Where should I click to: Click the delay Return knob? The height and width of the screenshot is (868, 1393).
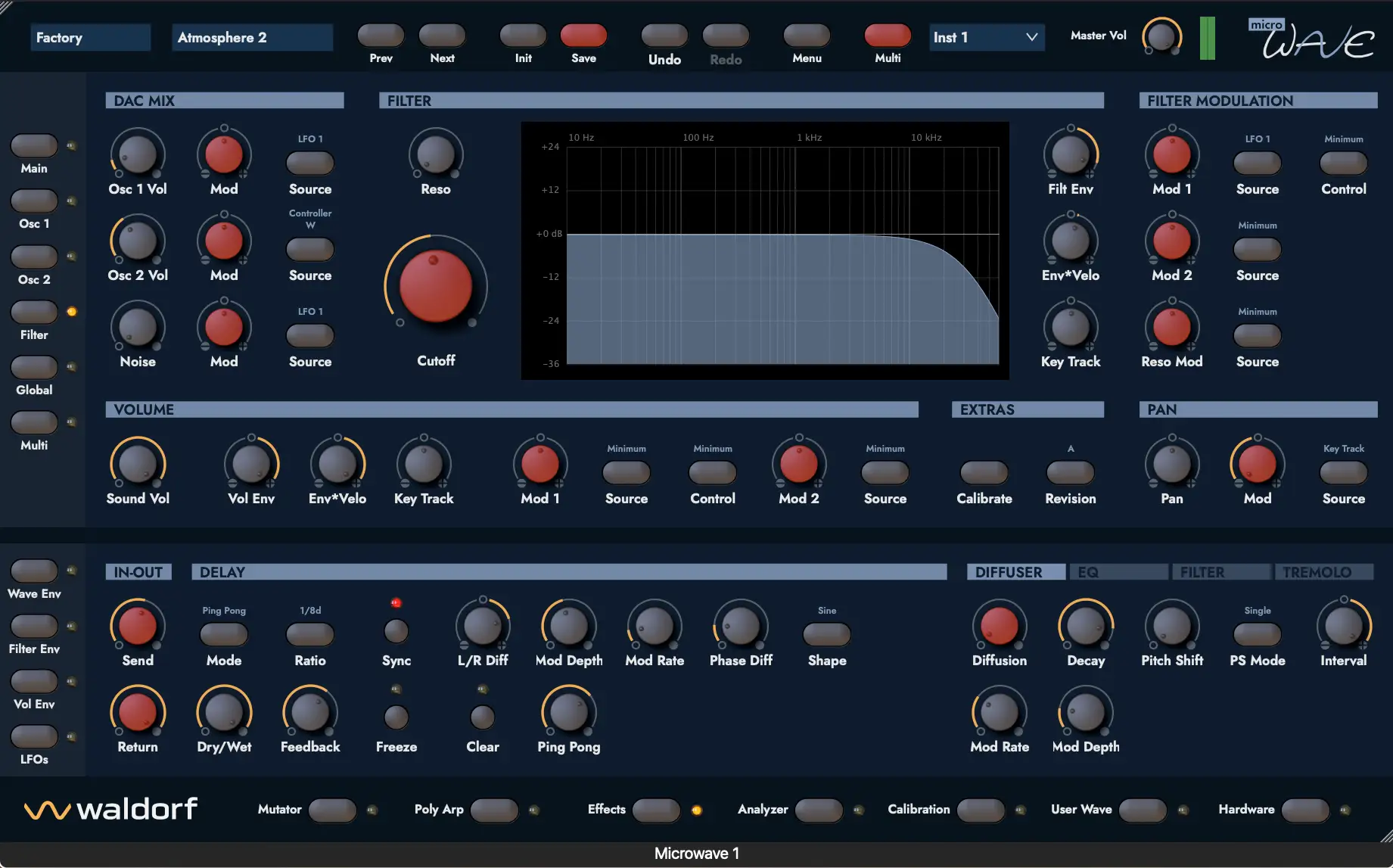(x=138, y=712)
